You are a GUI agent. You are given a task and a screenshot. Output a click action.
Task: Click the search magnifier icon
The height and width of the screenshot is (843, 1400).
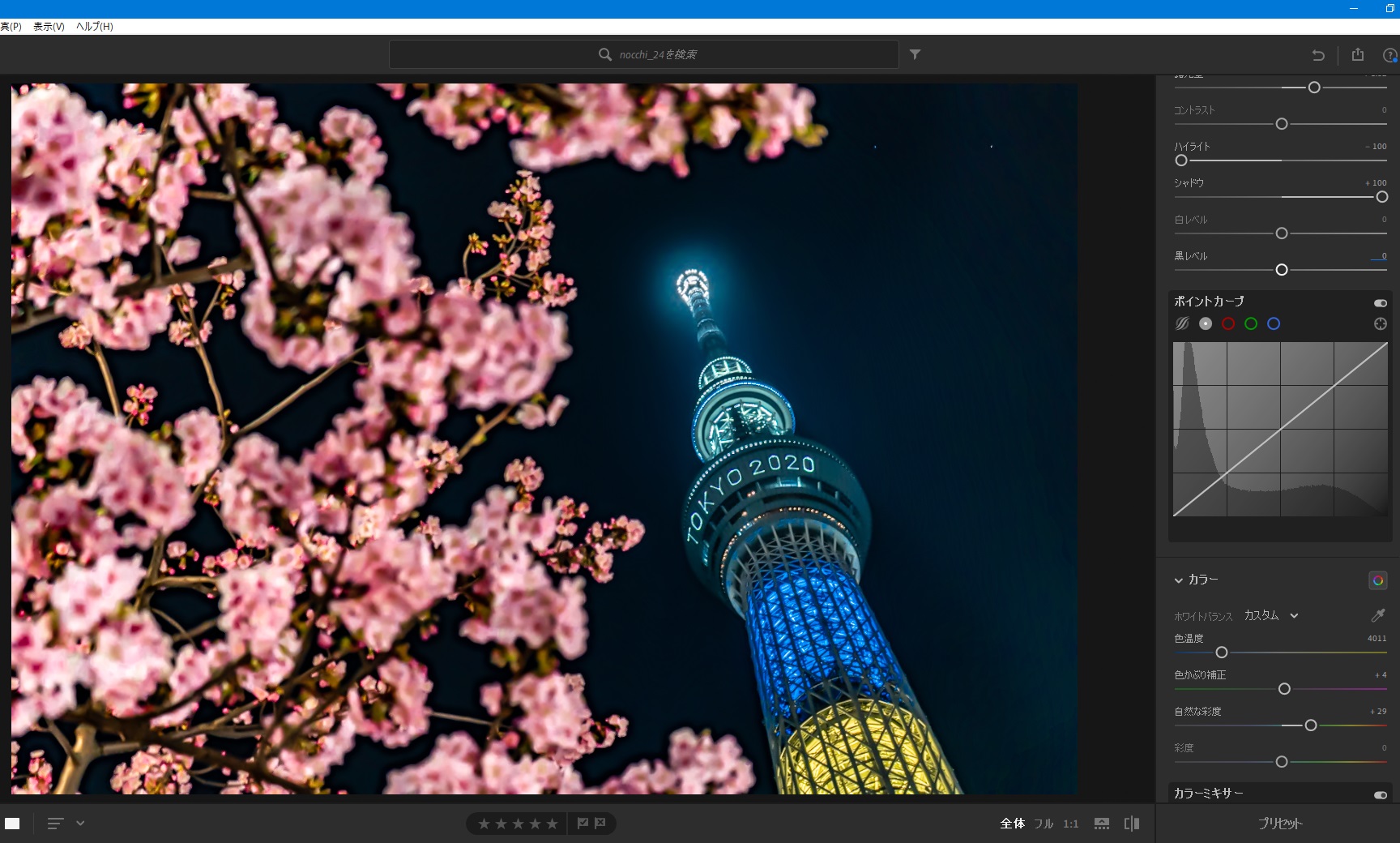point(604,54)
